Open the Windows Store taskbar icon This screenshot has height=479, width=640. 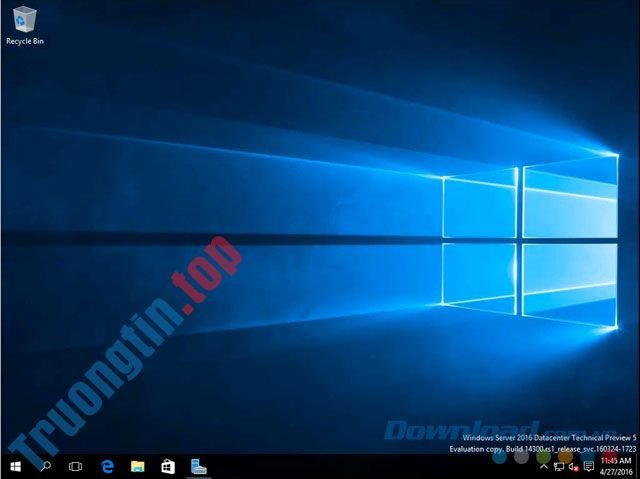(168, 466)
